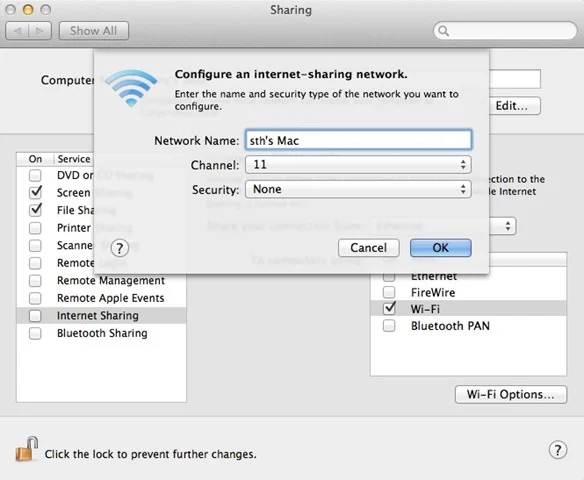Select the Bluetooth Sharing service row
Image resolution: width=584 pixels, height=480 pixels.
click(101, 333)
